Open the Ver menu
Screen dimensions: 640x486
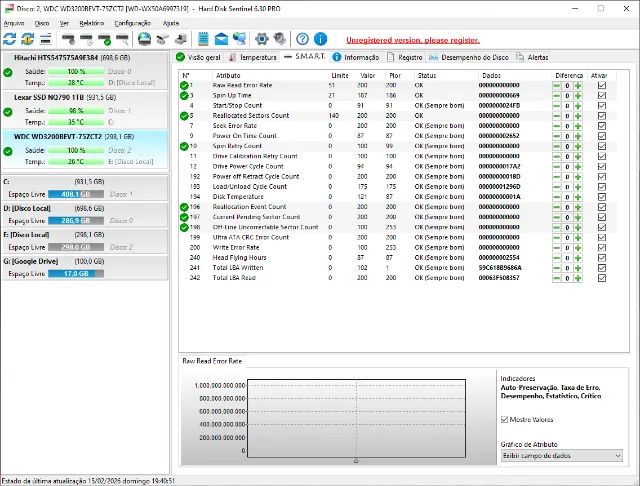[x=64, y=23]
